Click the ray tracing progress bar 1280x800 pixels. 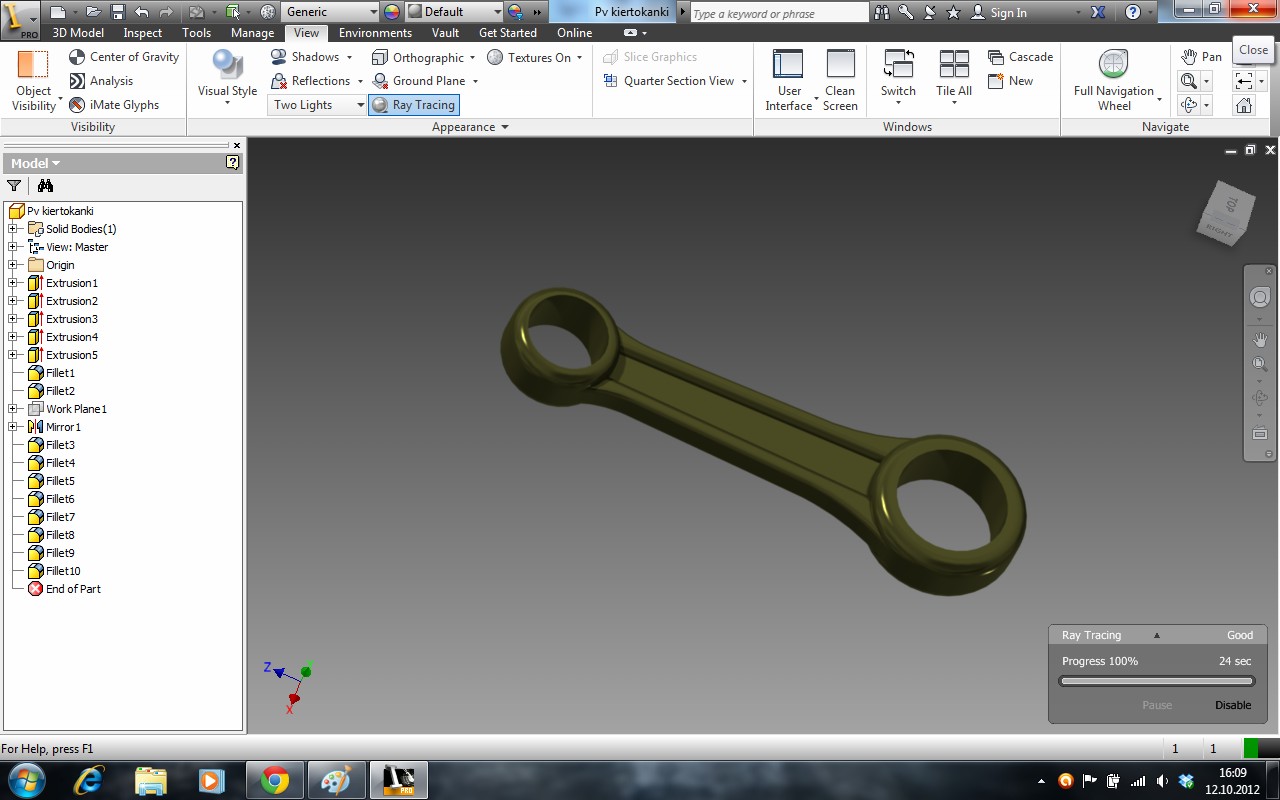click(1156, 681)
